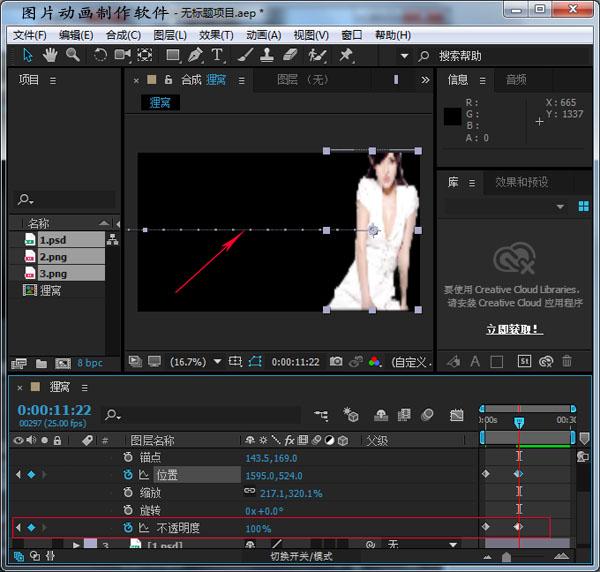Click the RGB channel display icon
Screen dimensions: 600x572
point(375,361)
